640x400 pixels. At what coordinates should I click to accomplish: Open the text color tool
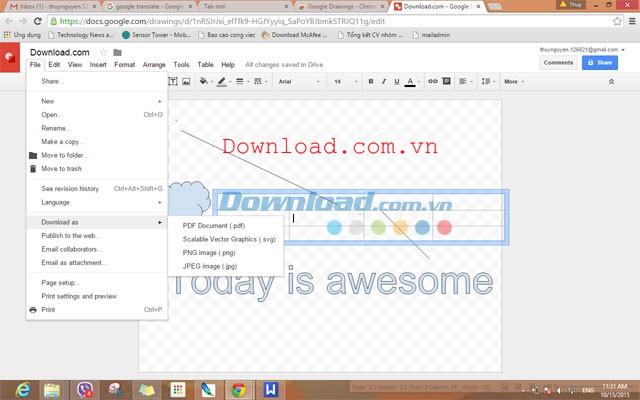coord(412,82)
